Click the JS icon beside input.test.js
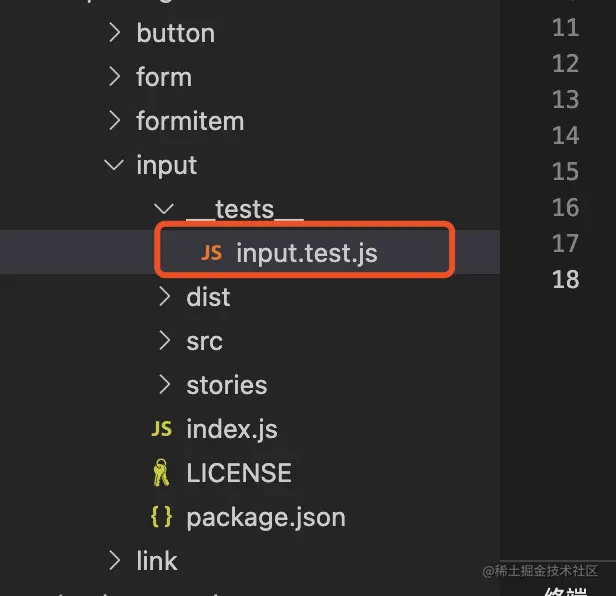Image resolution: width=616 pixels, height=596 pixels. coord(211,253)
